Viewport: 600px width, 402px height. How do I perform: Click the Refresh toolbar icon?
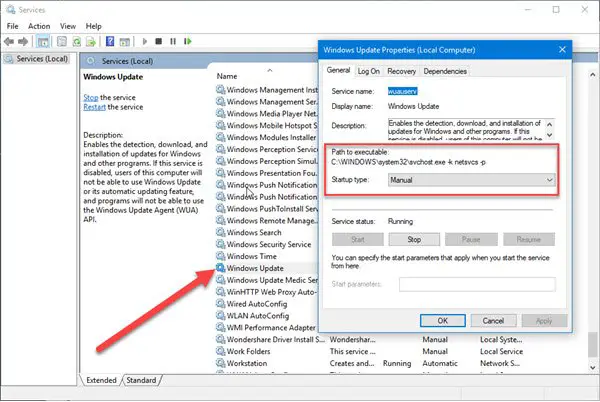pos(77,41)
